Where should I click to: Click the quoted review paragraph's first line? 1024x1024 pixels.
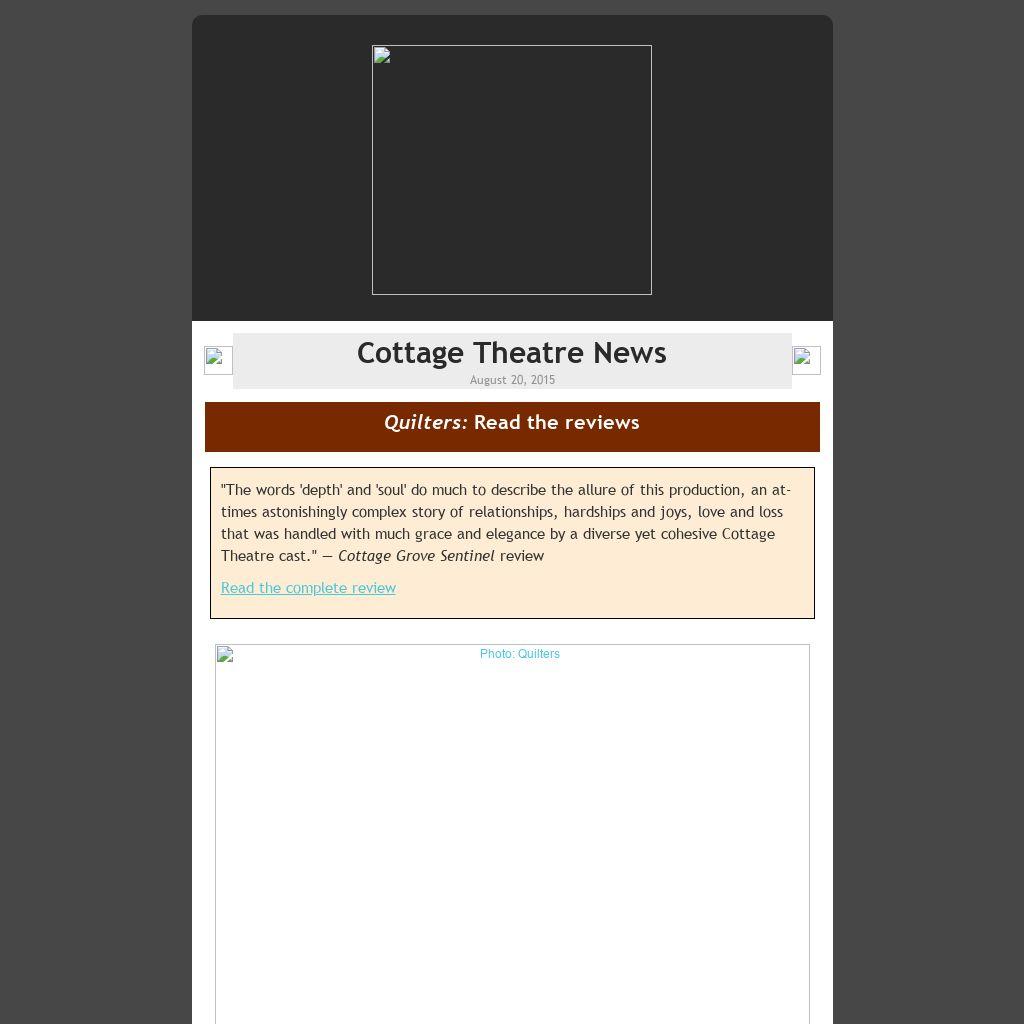505,490
